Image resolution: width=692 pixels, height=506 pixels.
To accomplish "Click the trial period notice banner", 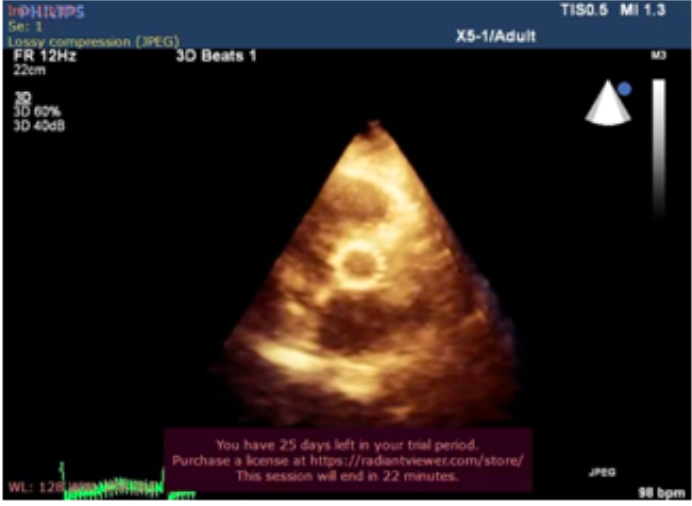I will pos(347,460).
